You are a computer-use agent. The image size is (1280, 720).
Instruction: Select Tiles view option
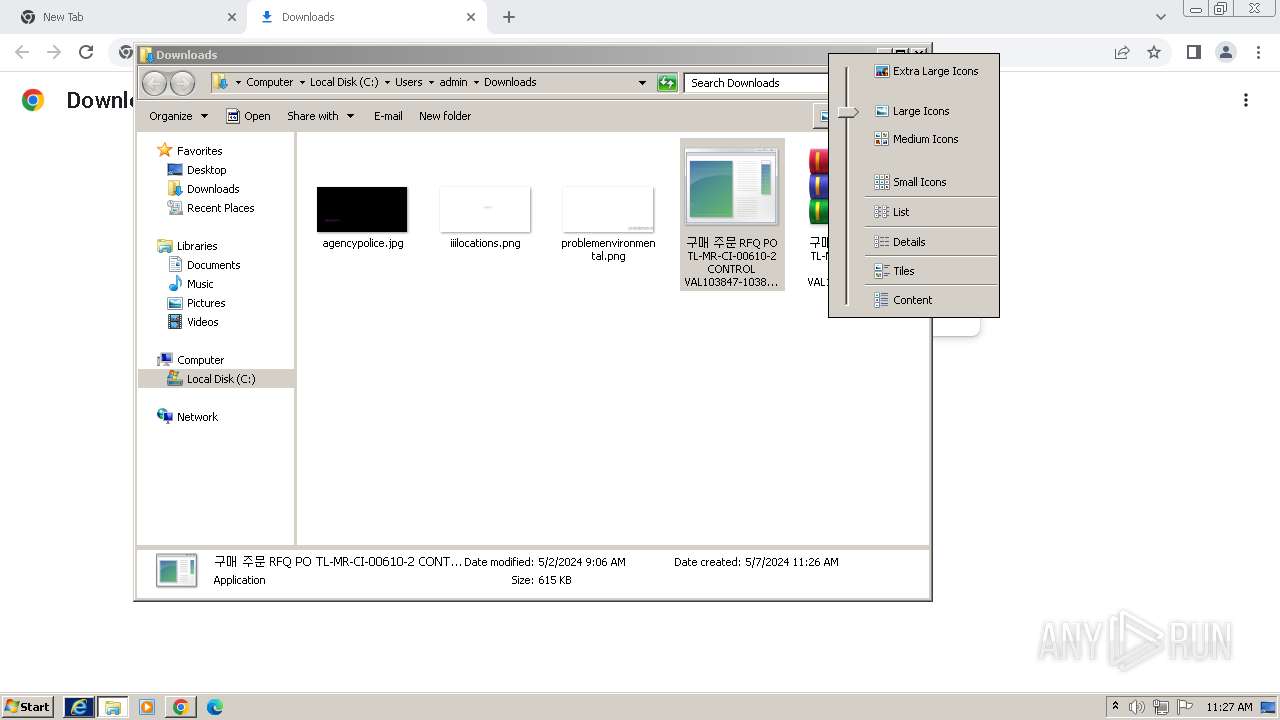(x=894, y=271)
